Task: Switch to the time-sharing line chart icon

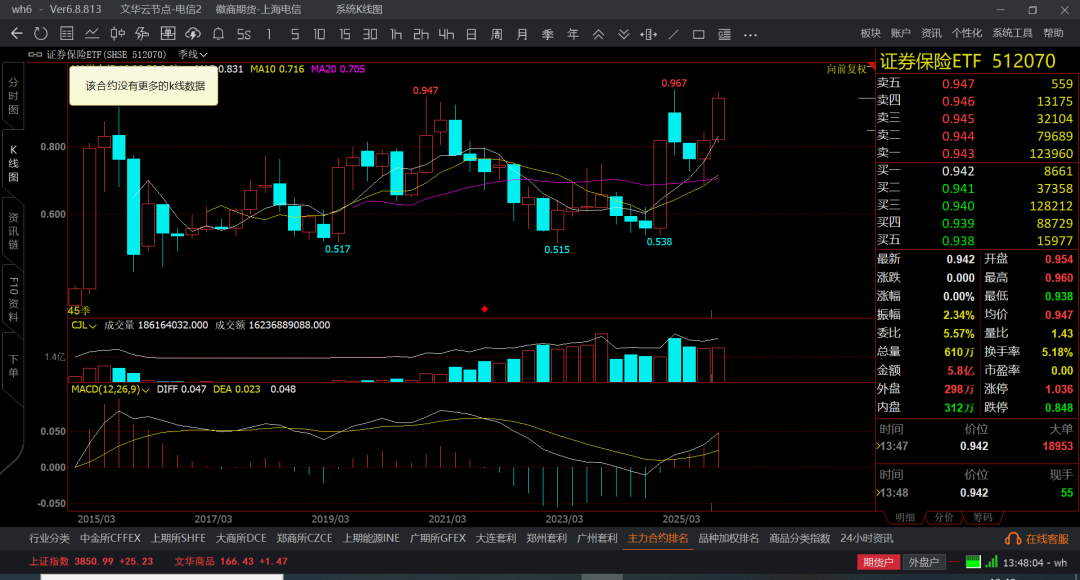Action: point(92,34)
